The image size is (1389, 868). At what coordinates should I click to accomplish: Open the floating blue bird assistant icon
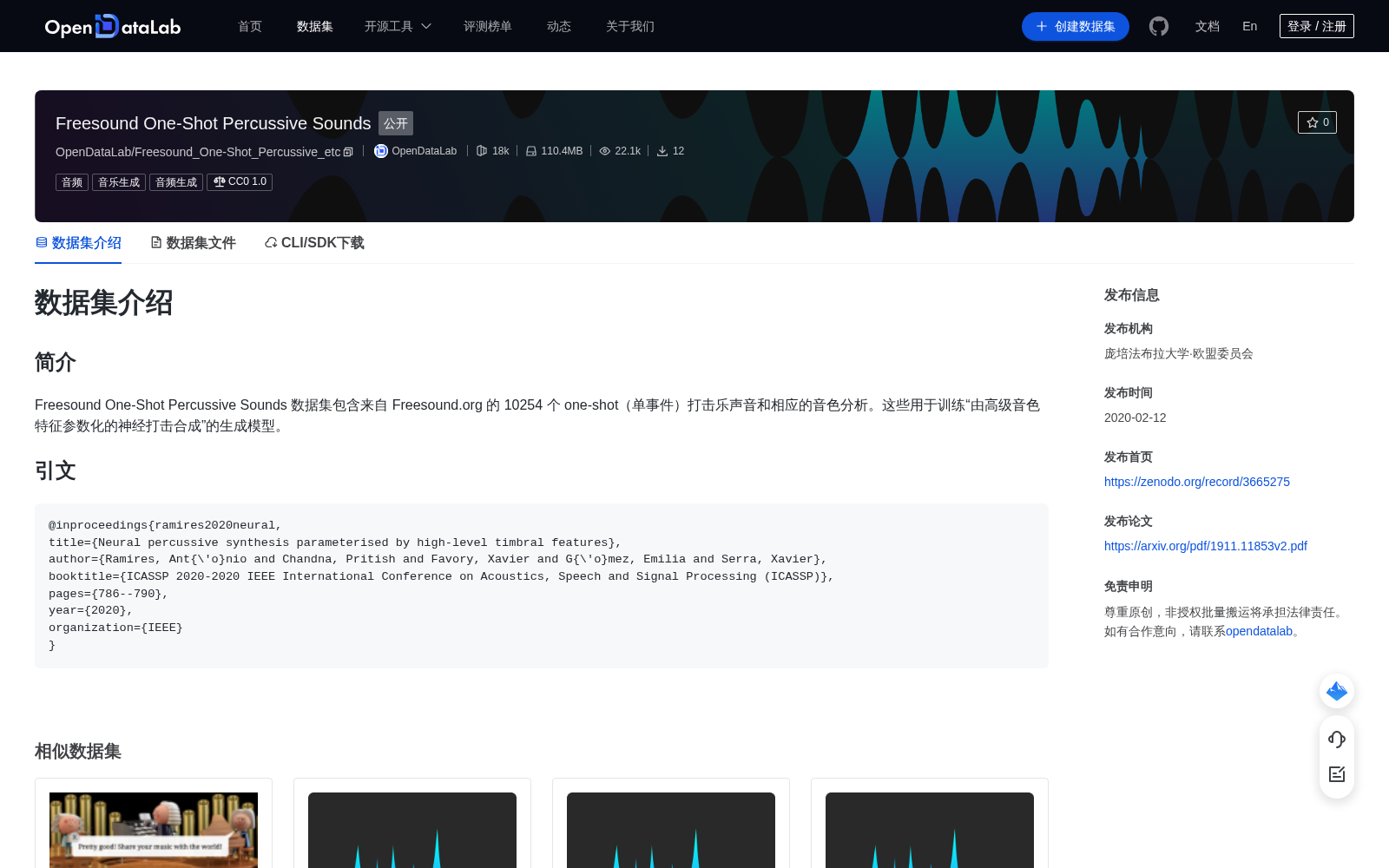click(x=1337, y=691)
